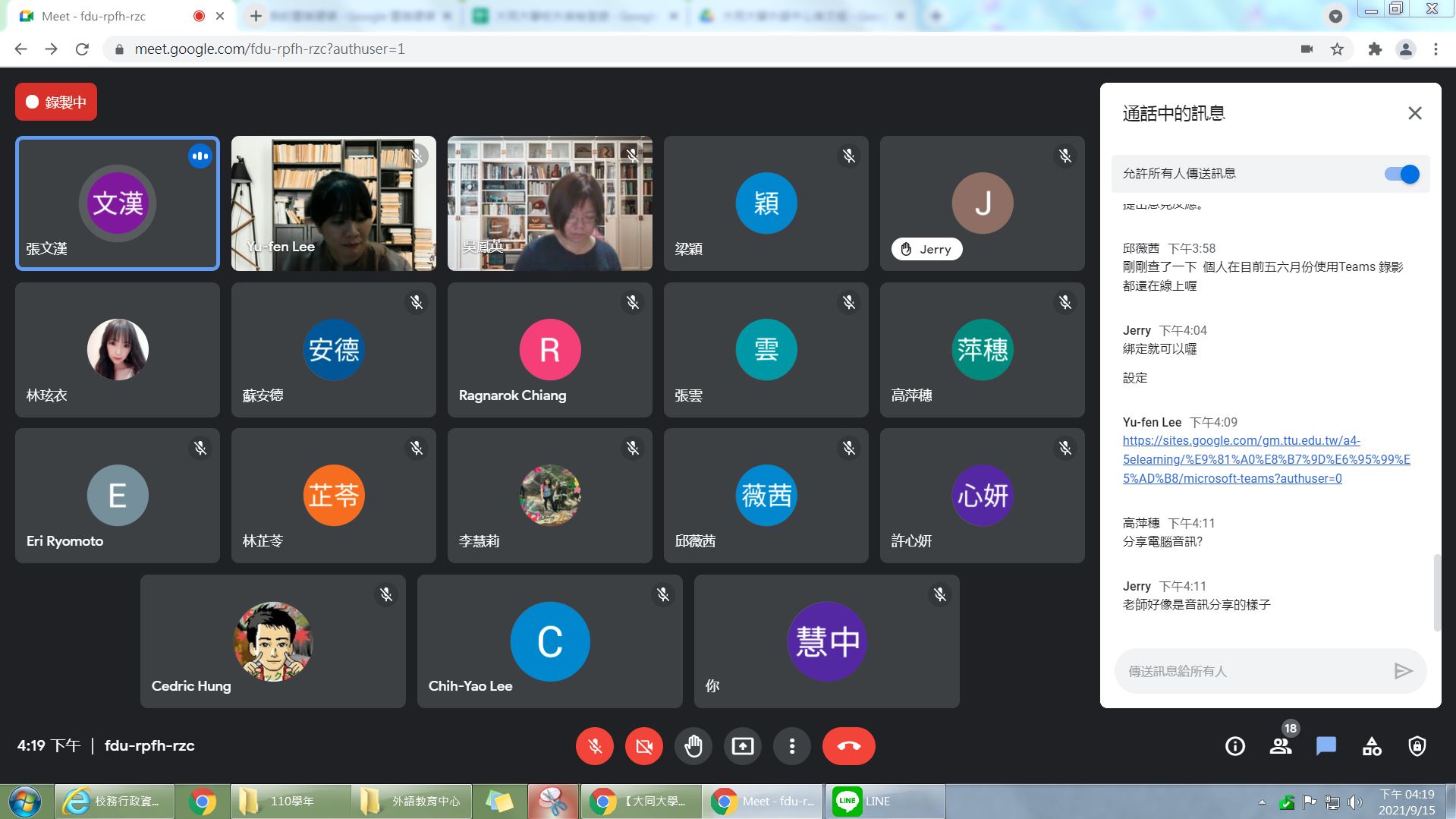Show the participants list with 18 people
Viewport: 1456px width, 819px height.
1280,746
